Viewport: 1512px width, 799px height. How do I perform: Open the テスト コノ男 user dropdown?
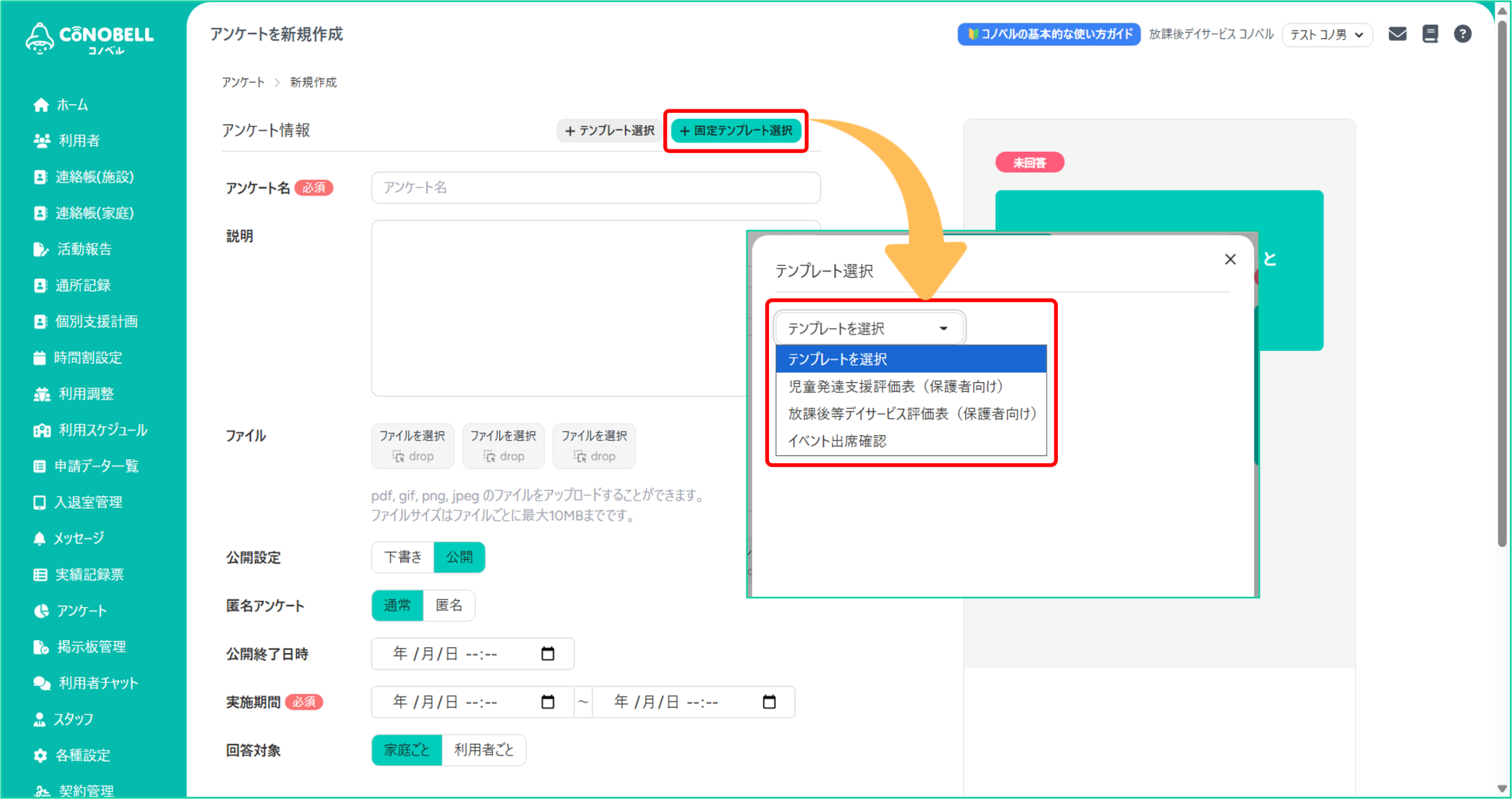(x=1327, y=35)
